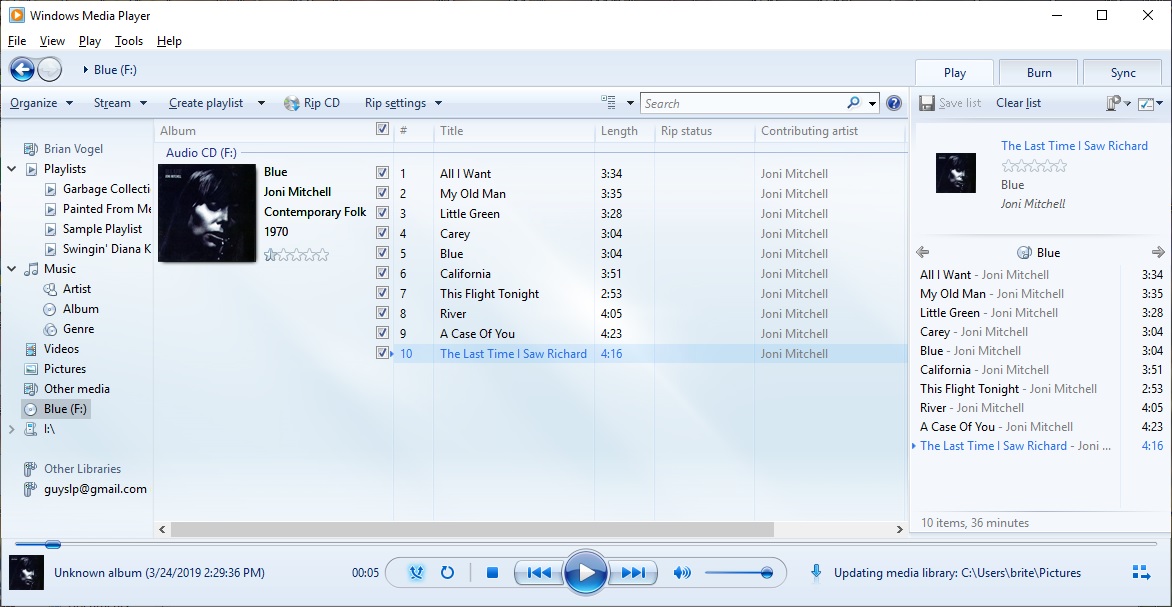Collapse the Playlists tree node
Viewport: 1172px width, 607px height.
12,169
